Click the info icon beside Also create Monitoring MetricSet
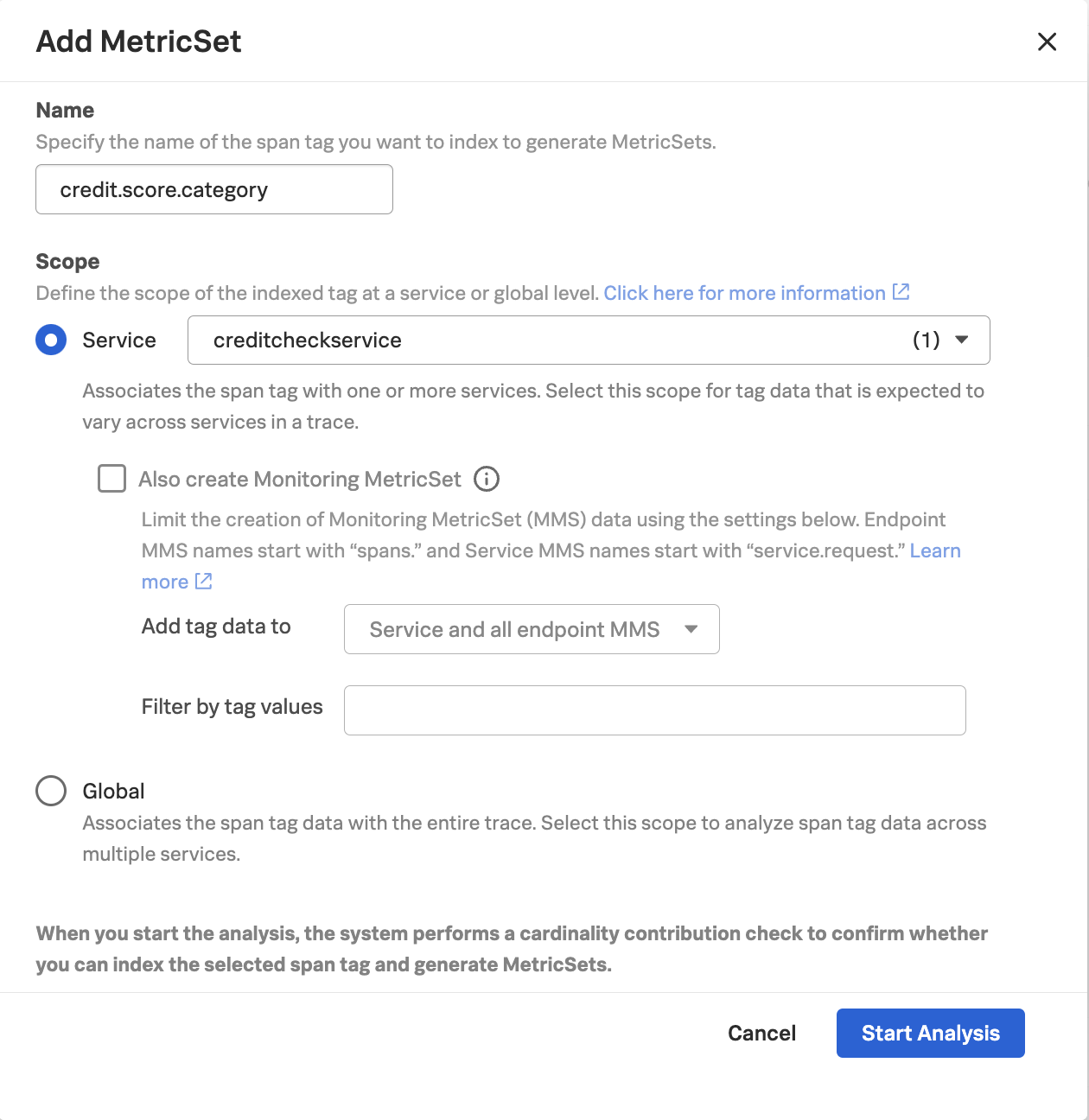Screen dimensions: 1089x1120 tap(487, 479)
